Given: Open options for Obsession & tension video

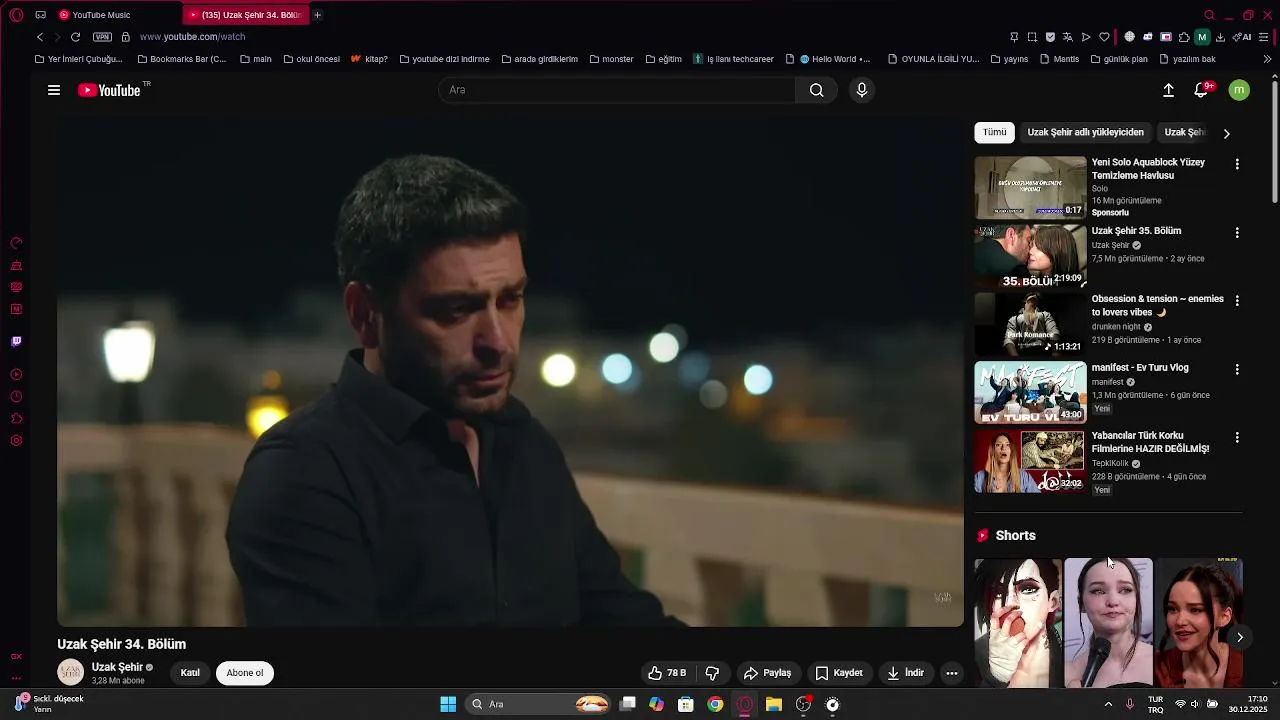Looking at the screenshot, I should tap(1237, 301).
